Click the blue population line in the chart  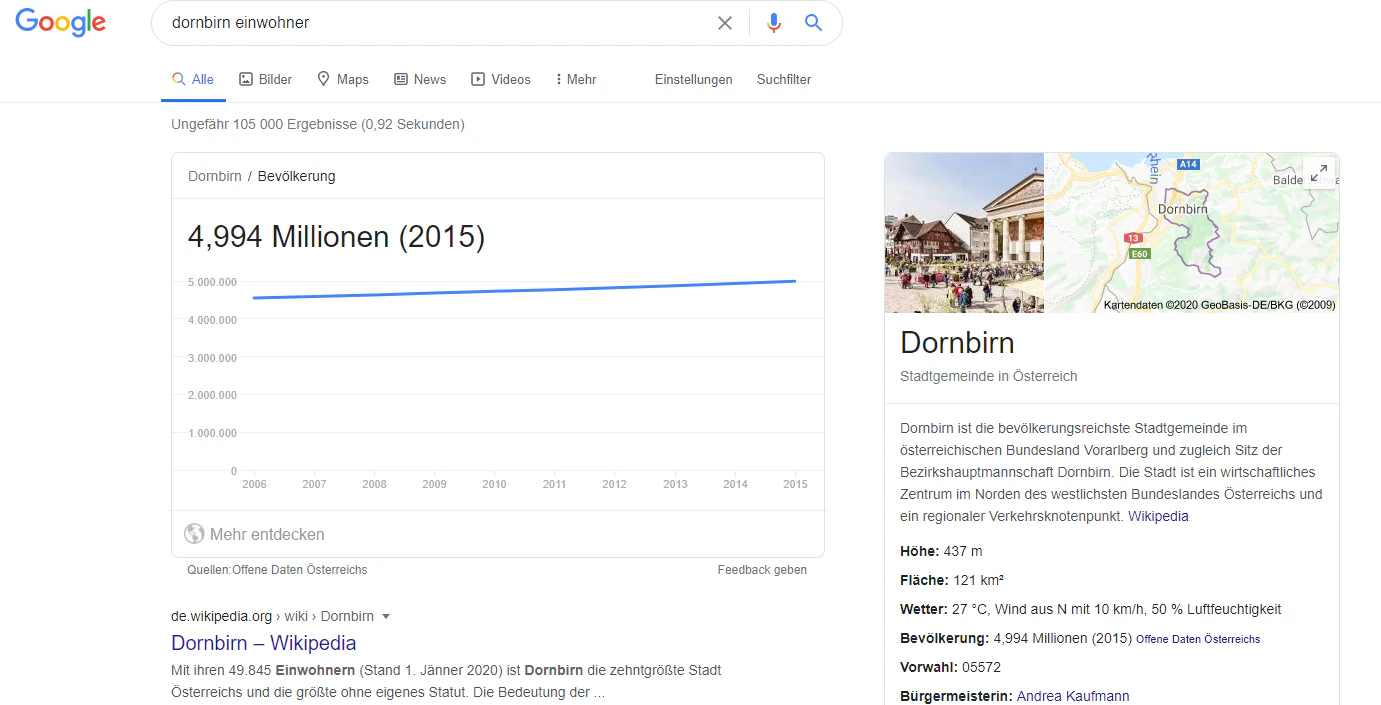click(525, 289)
